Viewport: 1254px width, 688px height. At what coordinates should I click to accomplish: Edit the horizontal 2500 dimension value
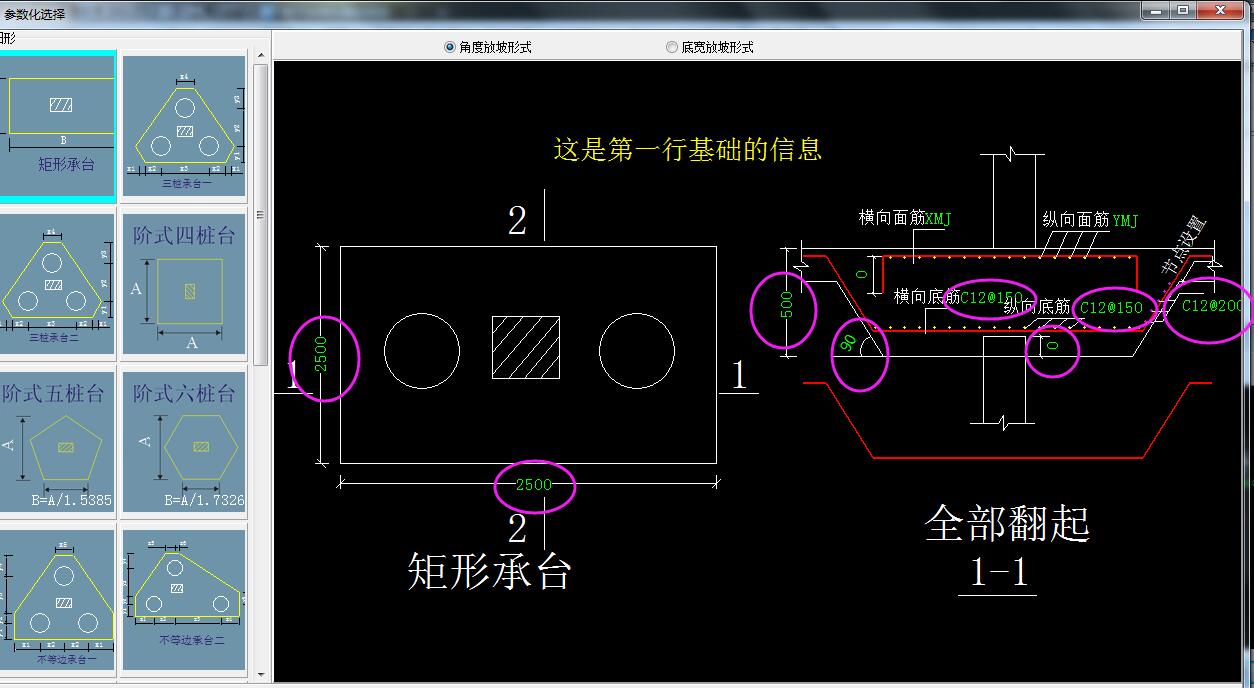point(533,485)
